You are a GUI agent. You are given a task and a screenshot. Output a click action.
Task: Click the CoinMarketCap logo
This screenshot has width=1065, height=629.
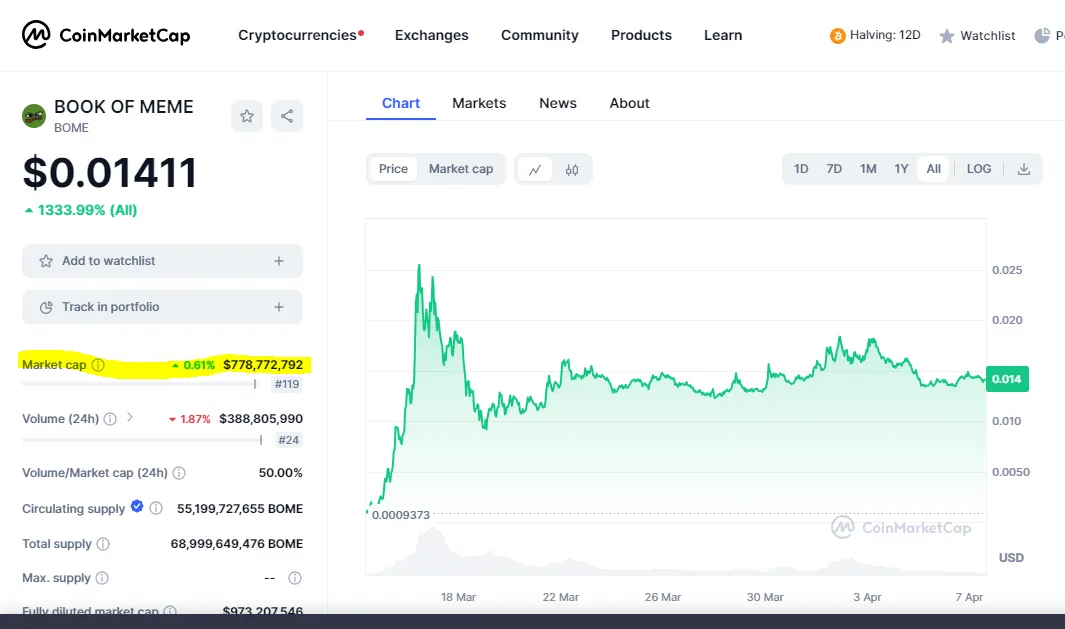click(106, 35)
